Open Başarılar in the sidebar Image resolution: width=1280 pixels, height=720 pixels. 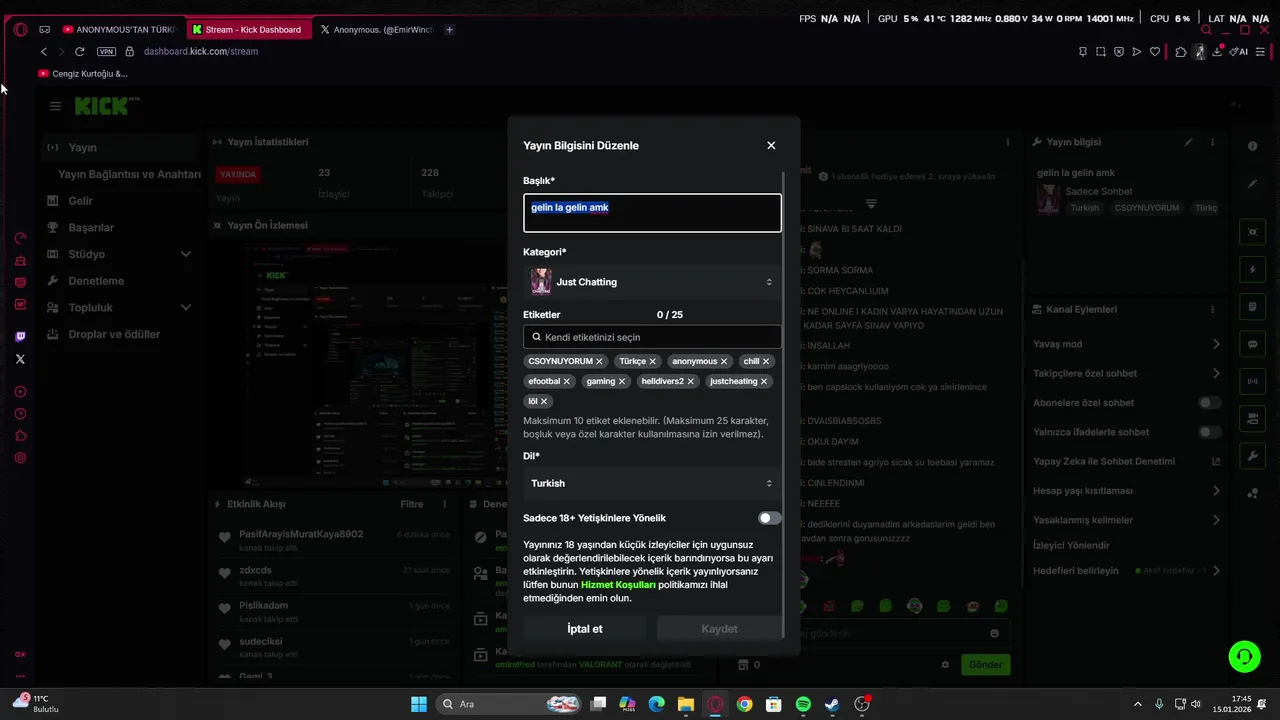91,227
